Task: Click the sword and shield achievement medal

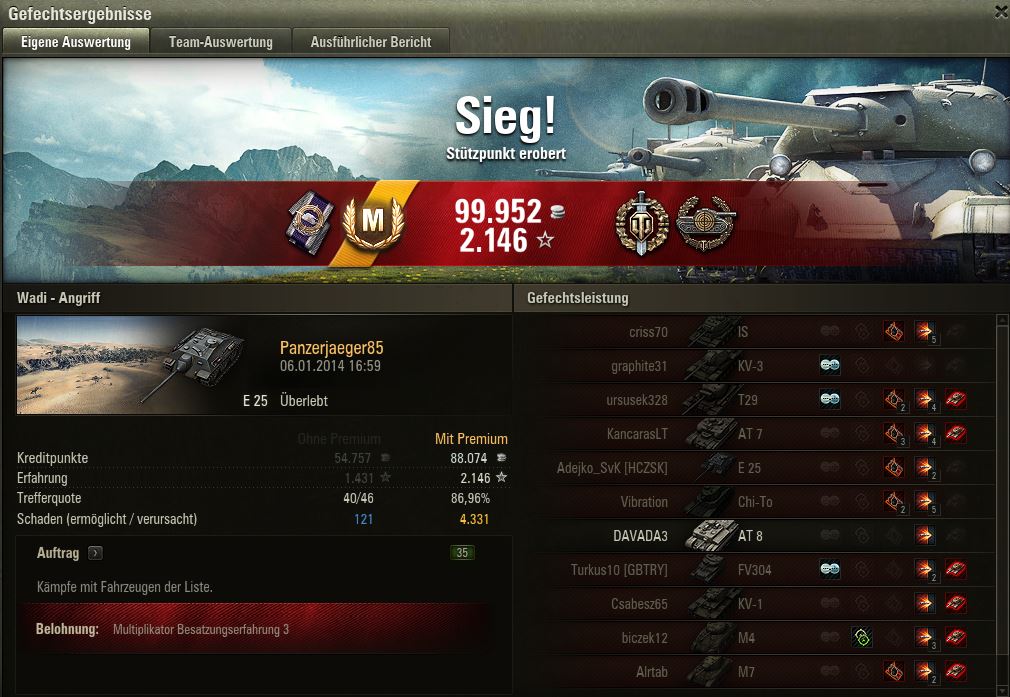Action: pos(642,223)
